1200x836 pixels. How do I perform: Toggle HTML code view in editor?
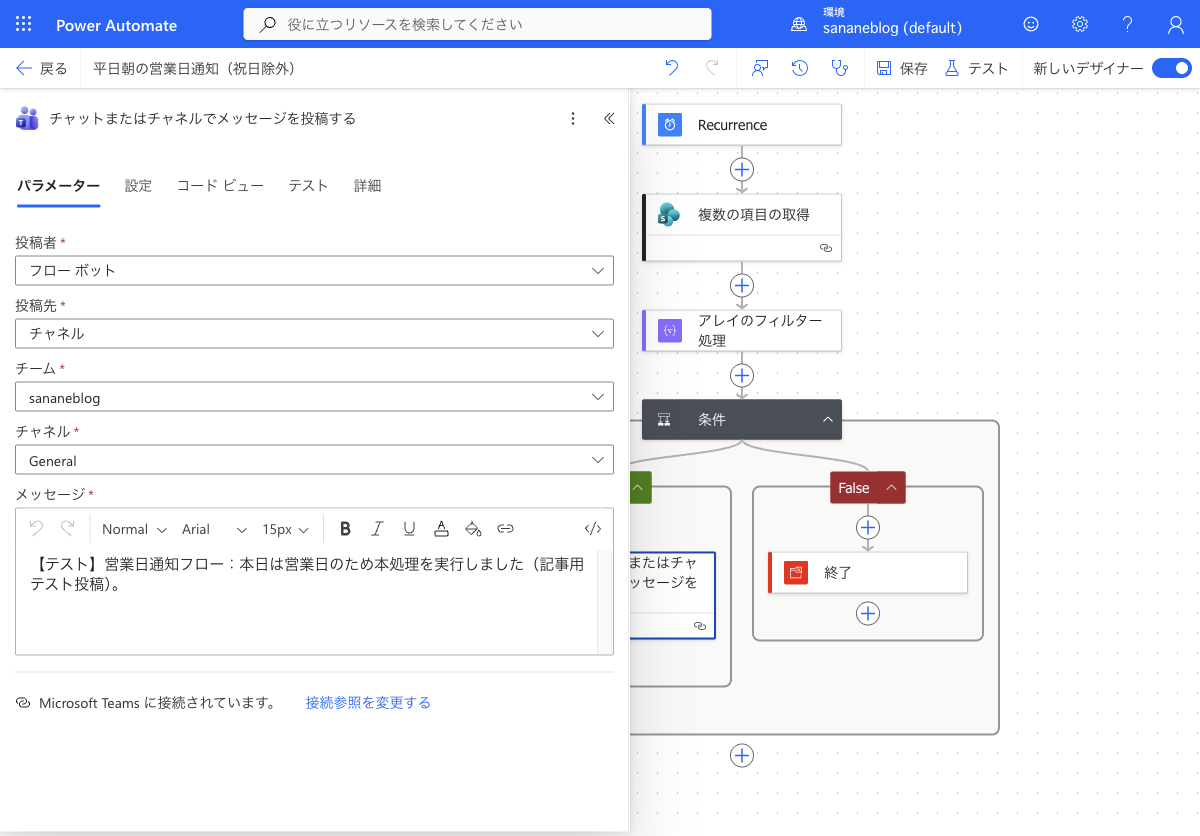point(592,529)
